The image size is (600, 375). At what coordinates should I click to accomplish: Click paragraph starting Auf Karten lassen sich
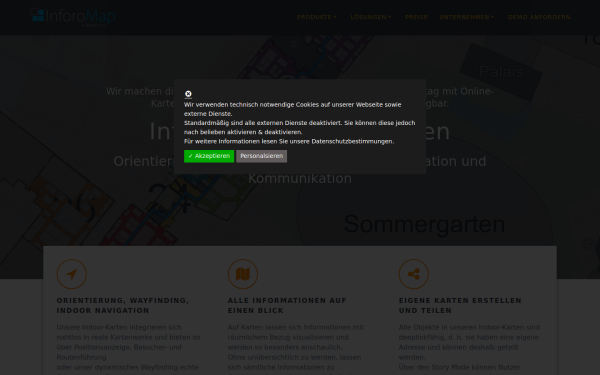(296, 349)
